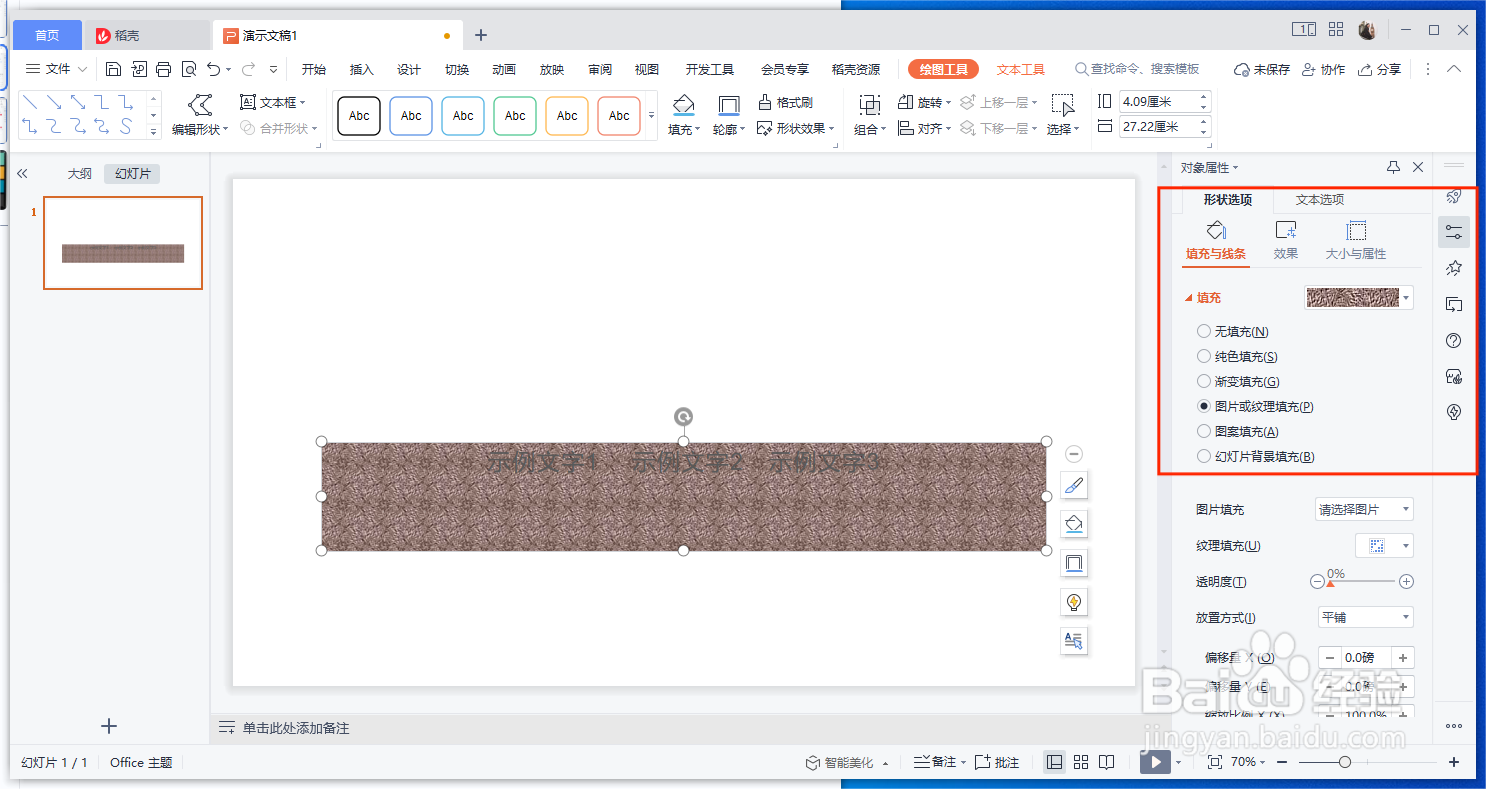Viewport: 1486px width, 789px height.
Task: Open the Placement (平铺) dropdown
Action: 1366,617
